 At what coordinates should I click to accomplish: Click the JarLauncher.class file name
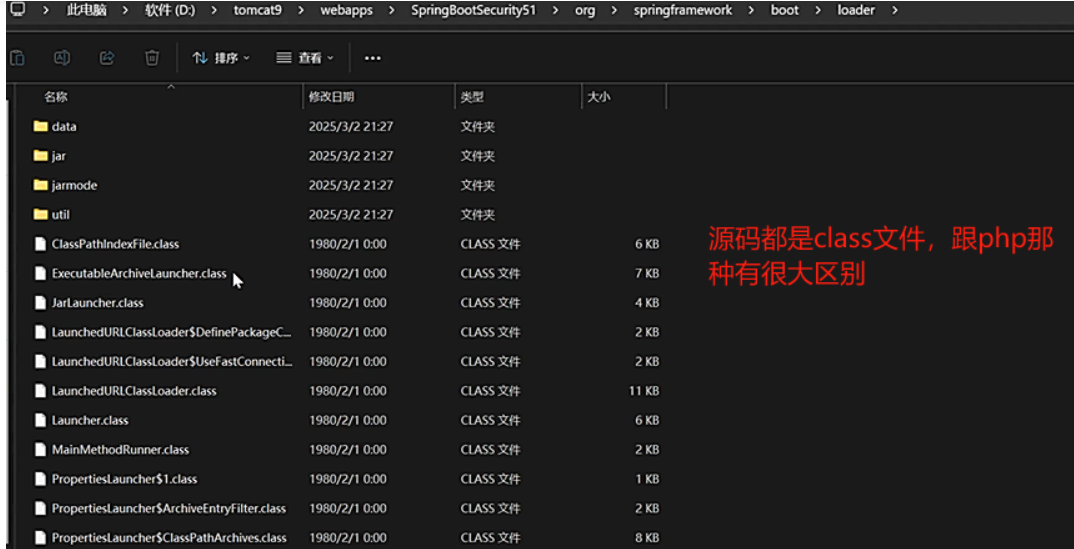pos(98,303)
